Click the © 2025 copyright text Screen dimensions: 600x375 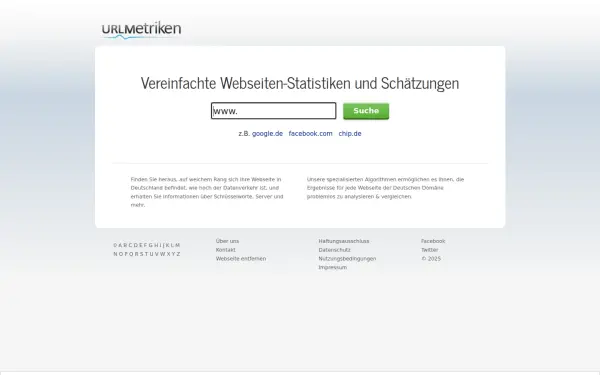point(431,259)
